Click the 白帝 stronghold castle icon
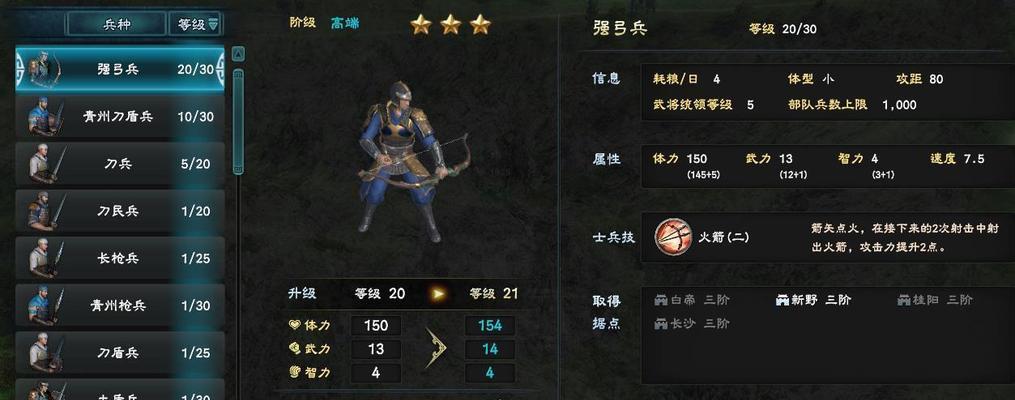 point(661,300)
